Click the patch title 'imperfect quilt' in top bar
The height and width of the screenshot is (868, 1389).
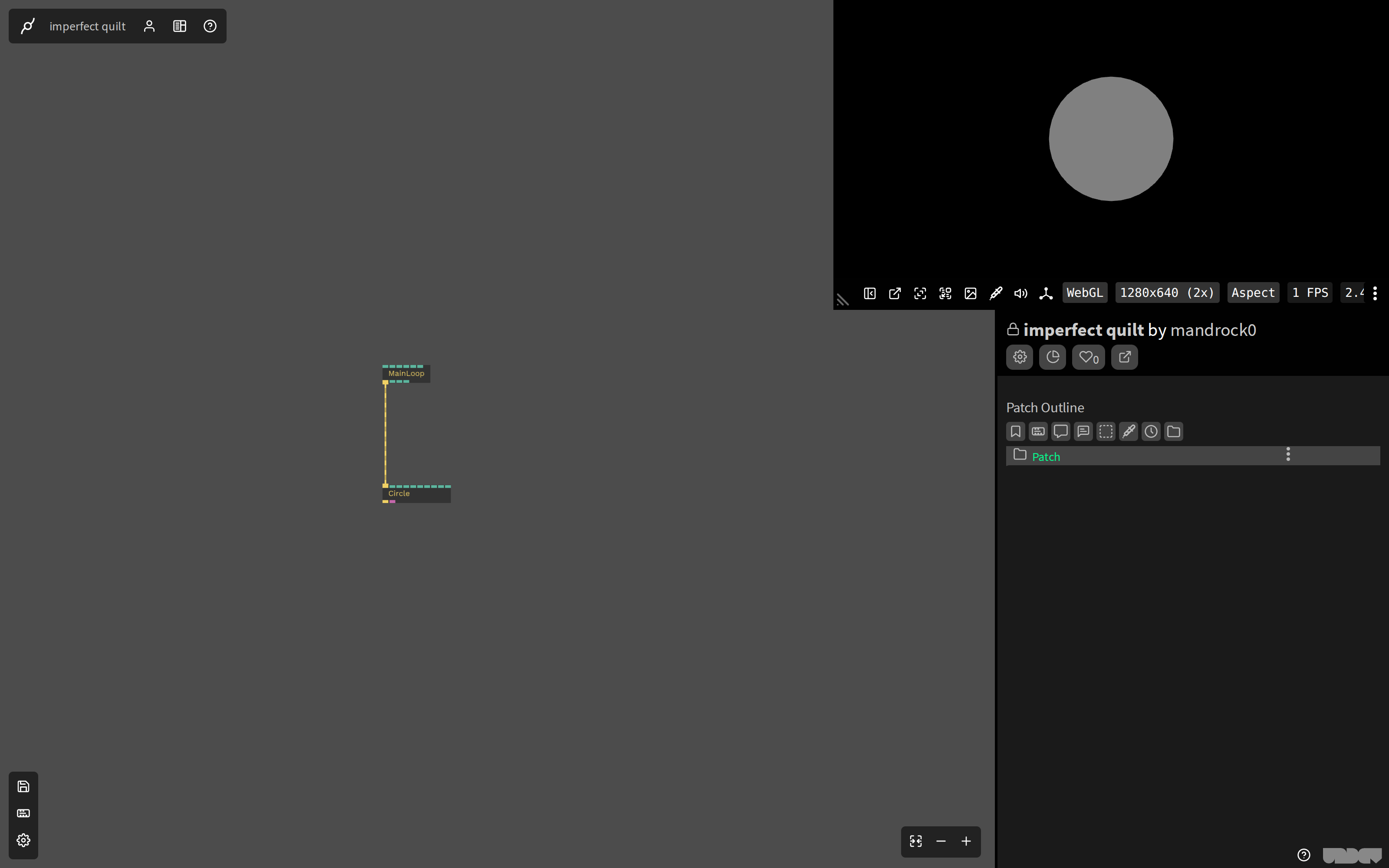(x=87, y=26)
